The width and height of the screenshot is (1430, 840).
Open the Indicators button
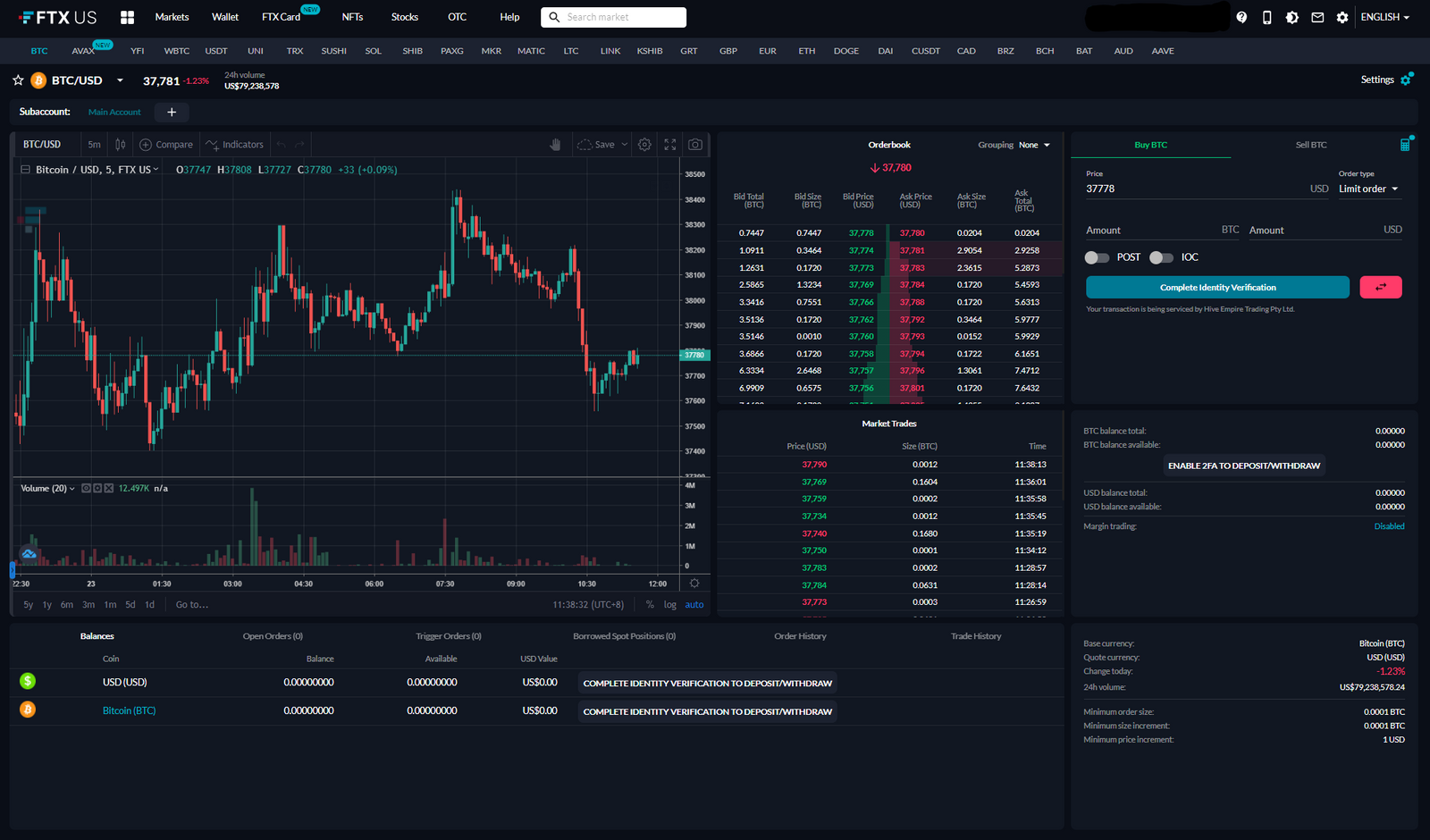(234, 144)
